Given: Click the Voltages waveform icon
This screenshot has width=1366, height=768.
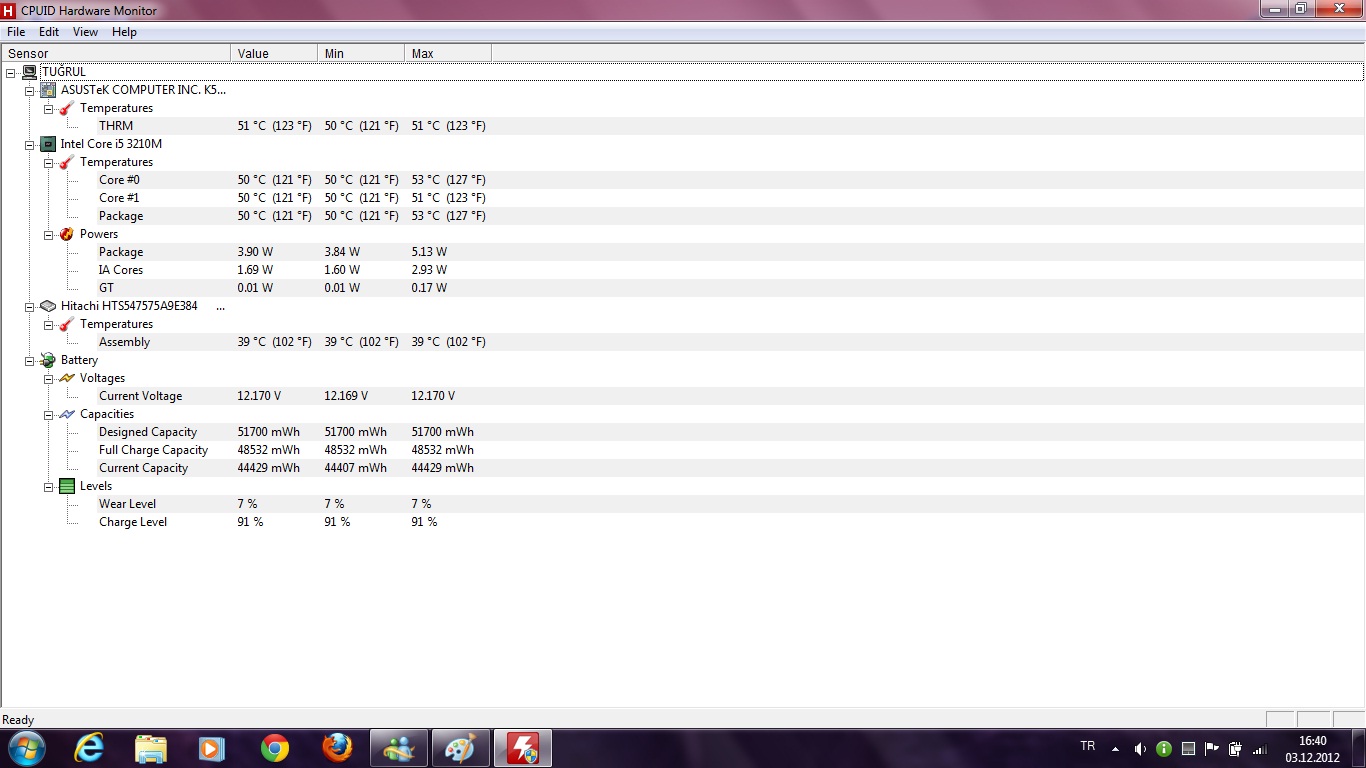Looking at the screenshot, I should coord(67,378).
